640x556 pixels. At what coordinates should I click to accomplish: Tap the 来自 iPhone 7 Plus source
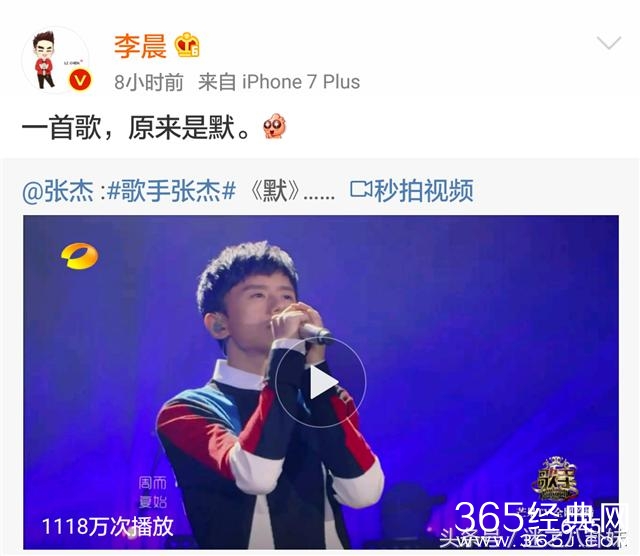point(279,82)
